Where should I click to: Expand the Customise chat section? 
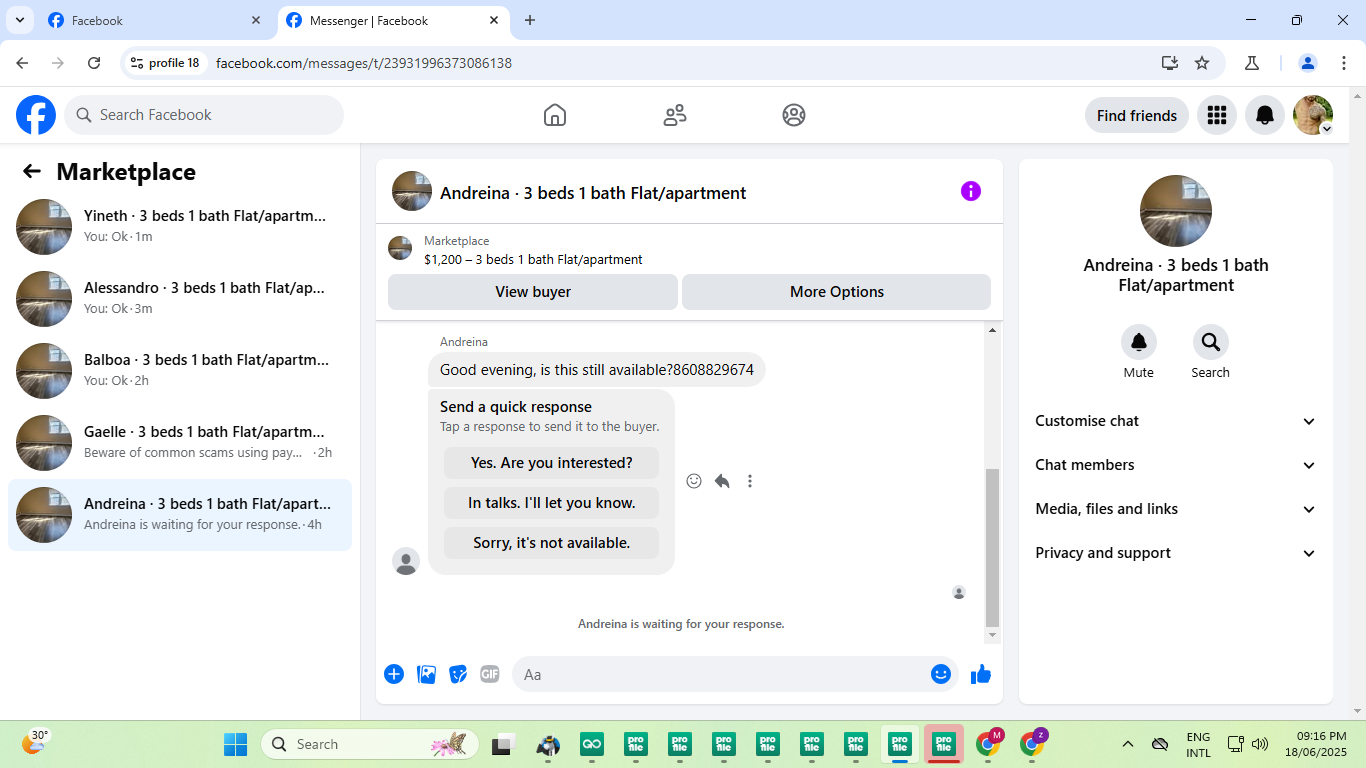tap(1176, 421)
